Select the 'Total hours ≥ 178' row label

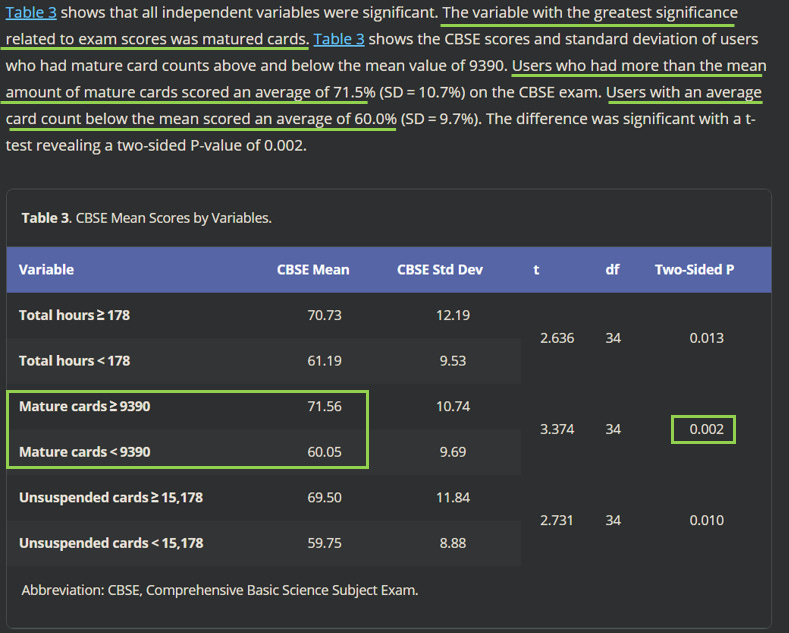[x=74, y=315]
